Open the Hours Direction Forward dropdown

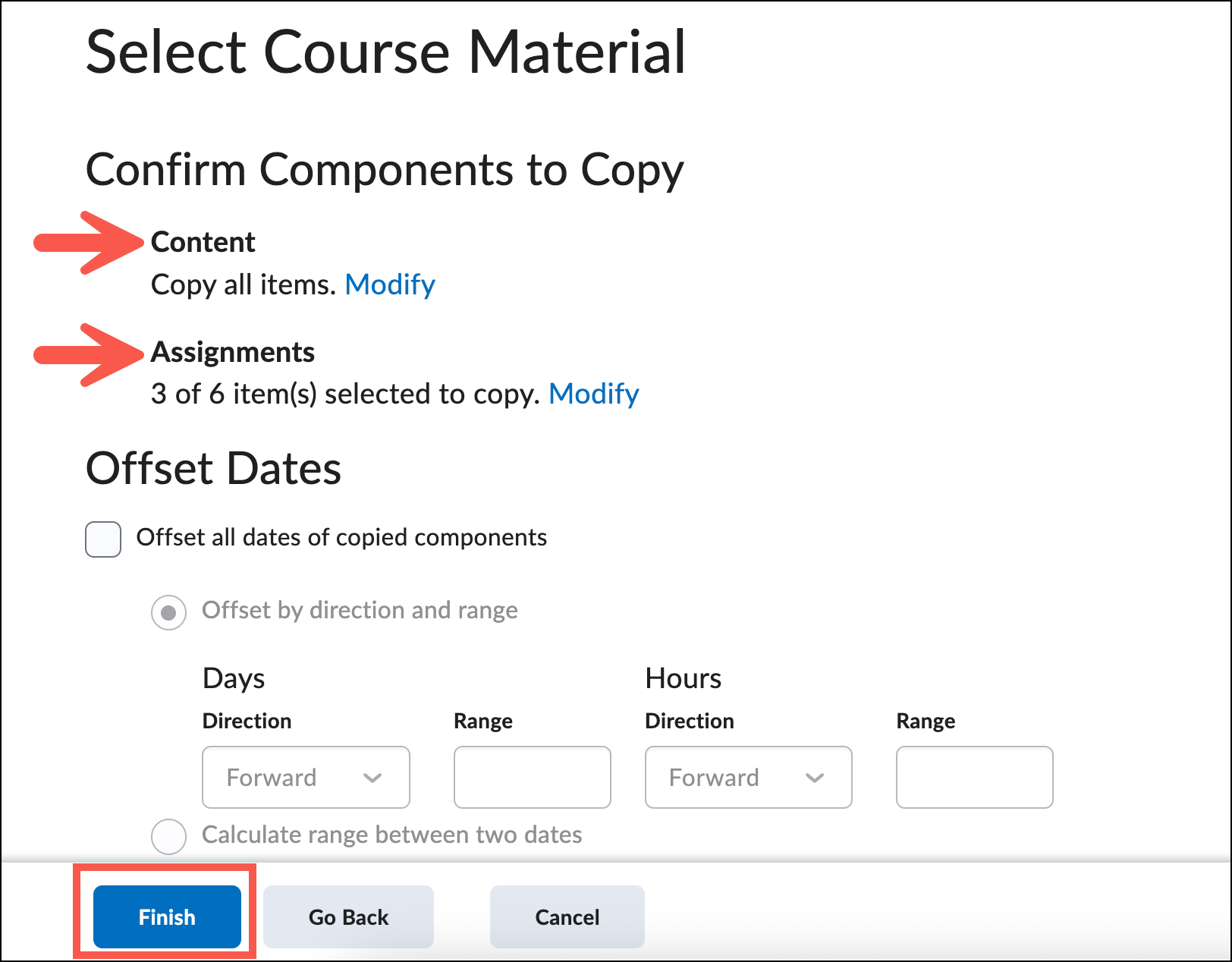click(748, 778)
